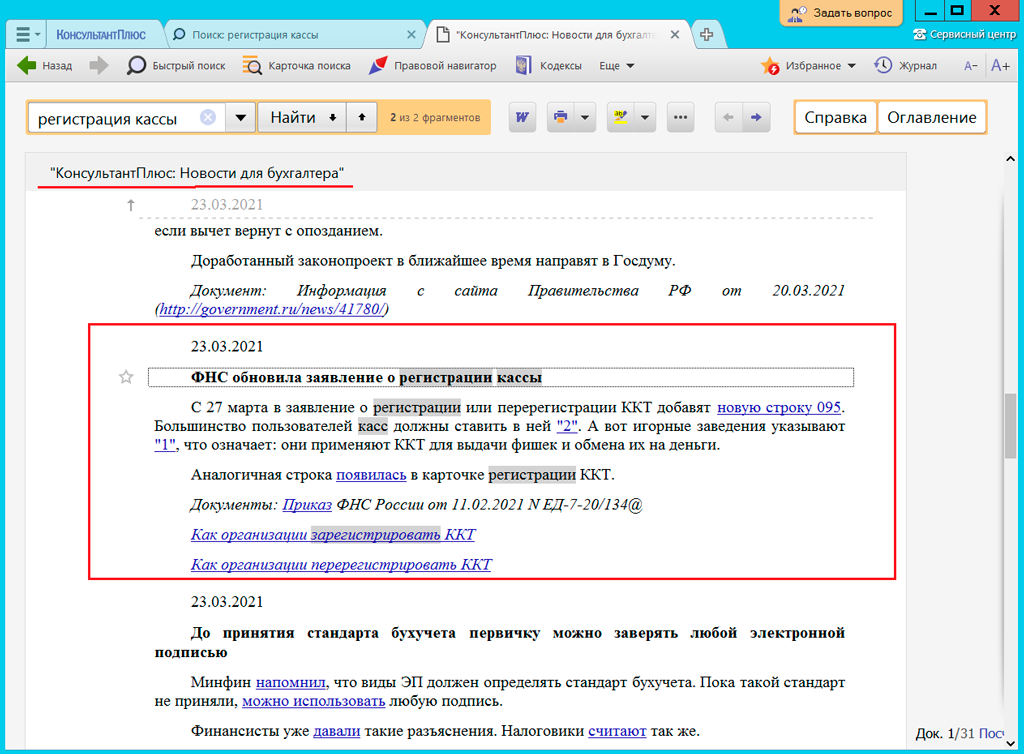The height and width of the screenshot is (754, 1024).
Task: Open the Оглавление contents
Action: (931, 118)
